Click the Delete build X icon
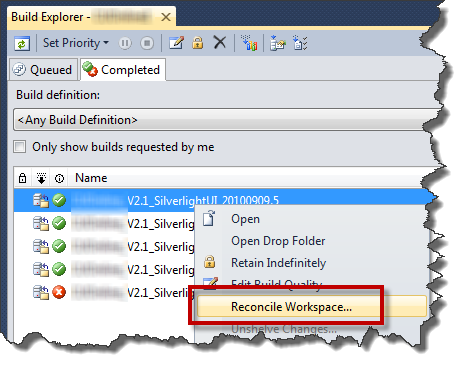The width and height of the screenshot is (467, 372). tap(220, 43)
